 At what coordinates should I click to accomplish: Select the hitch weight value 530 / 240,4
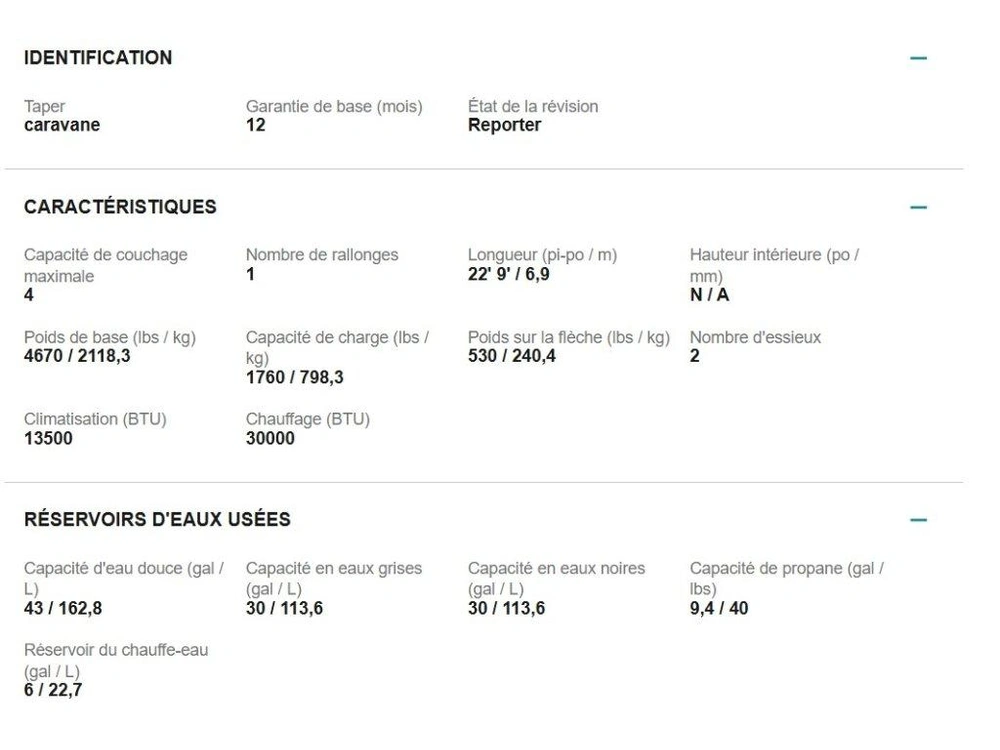512,356
